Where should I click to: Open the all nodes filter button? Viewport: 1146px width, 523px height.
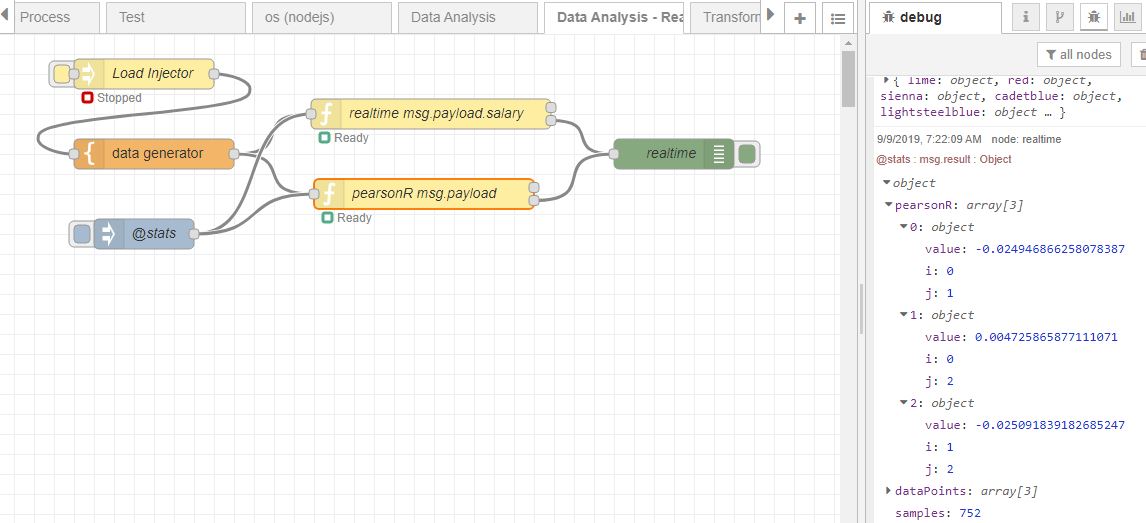[x=1079, y=54]
